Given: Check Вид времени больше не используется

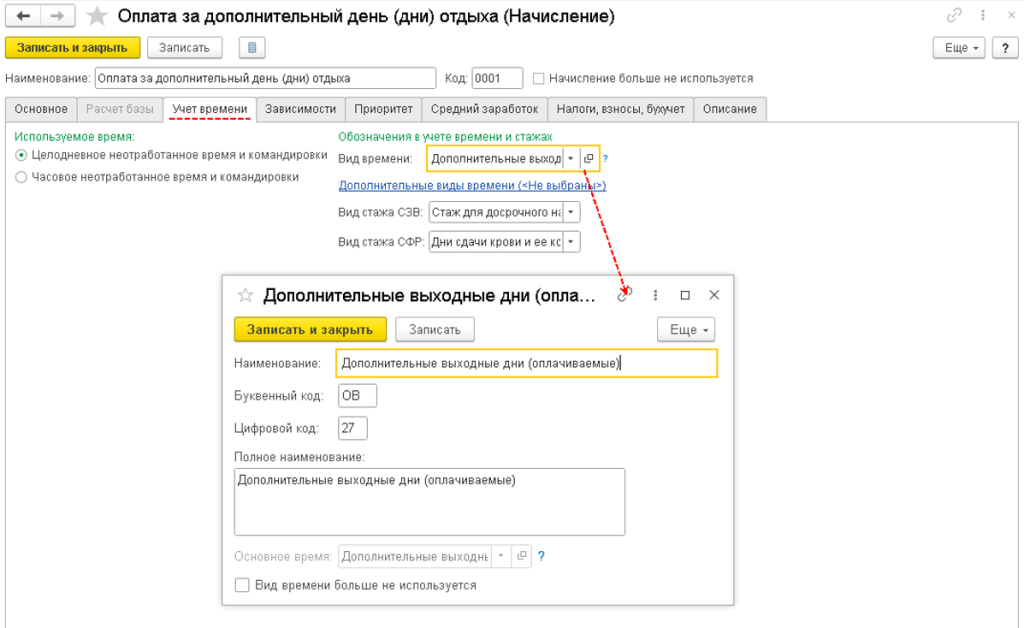Looking at the screenshot, I should point(241,585).
